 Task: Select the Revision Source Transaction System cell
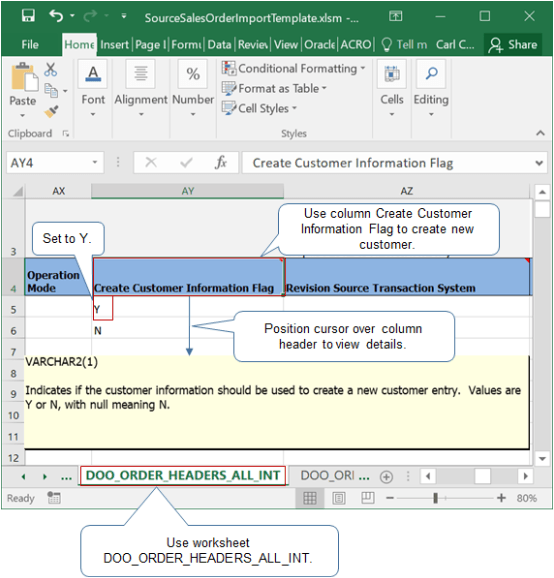click(x=407, y=277)
